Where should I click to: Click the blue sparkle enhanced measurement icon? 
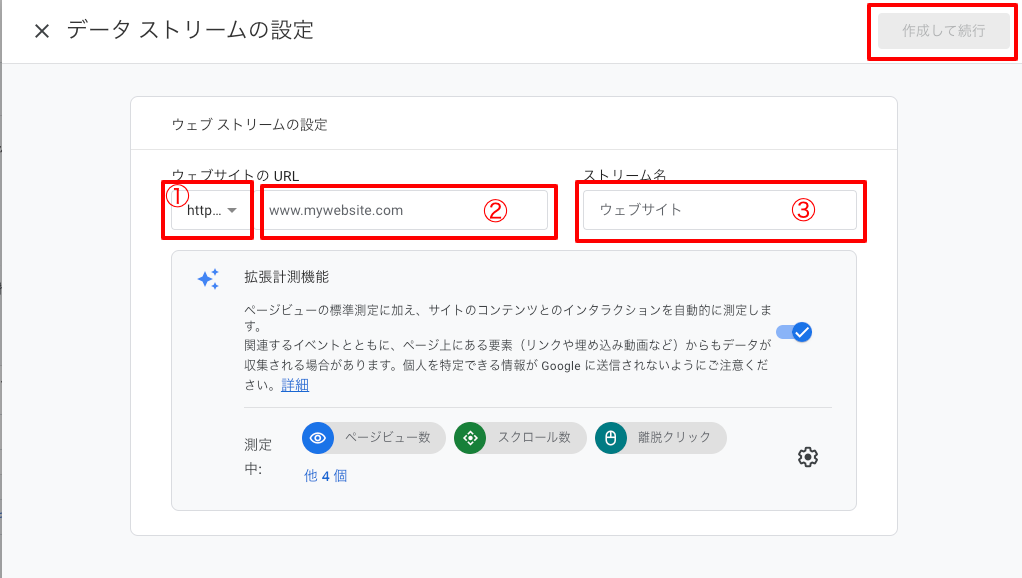[x=209, y=279]
